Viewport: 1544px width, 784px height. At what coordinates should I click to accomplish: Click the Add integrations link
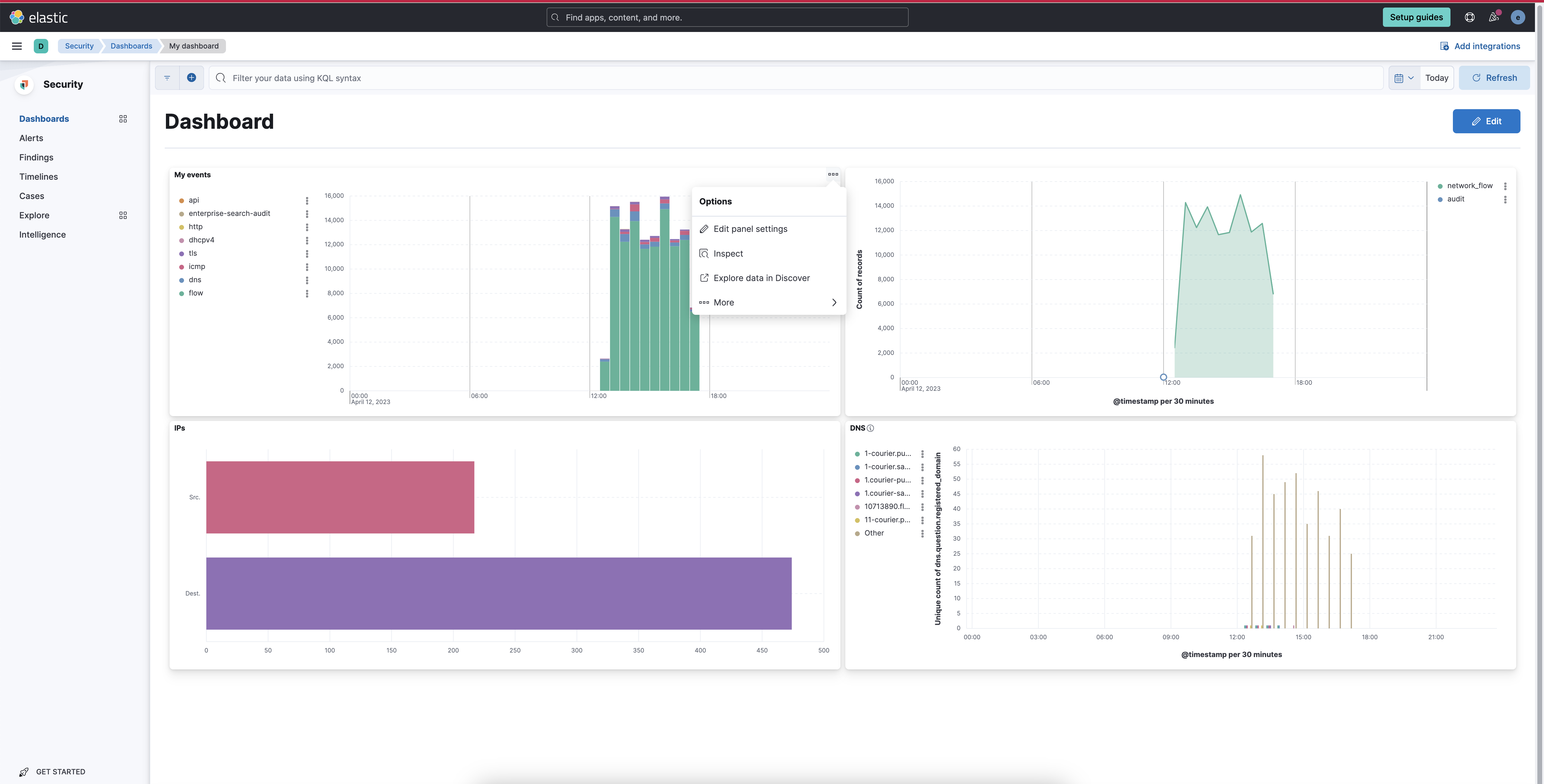[1480, 46]
